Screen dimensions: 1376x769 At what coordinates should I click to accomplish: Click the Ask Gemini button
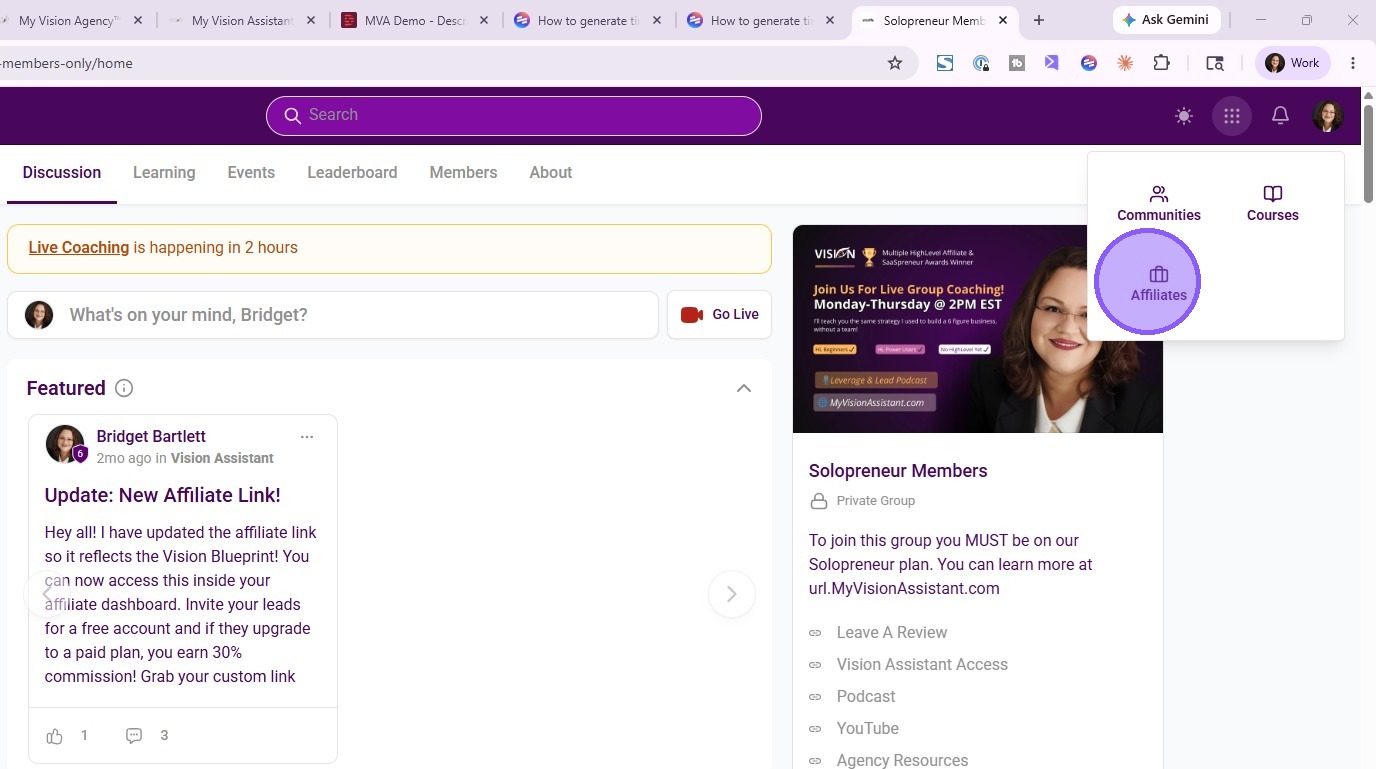pyautogui.click(x=1165, y=20)
